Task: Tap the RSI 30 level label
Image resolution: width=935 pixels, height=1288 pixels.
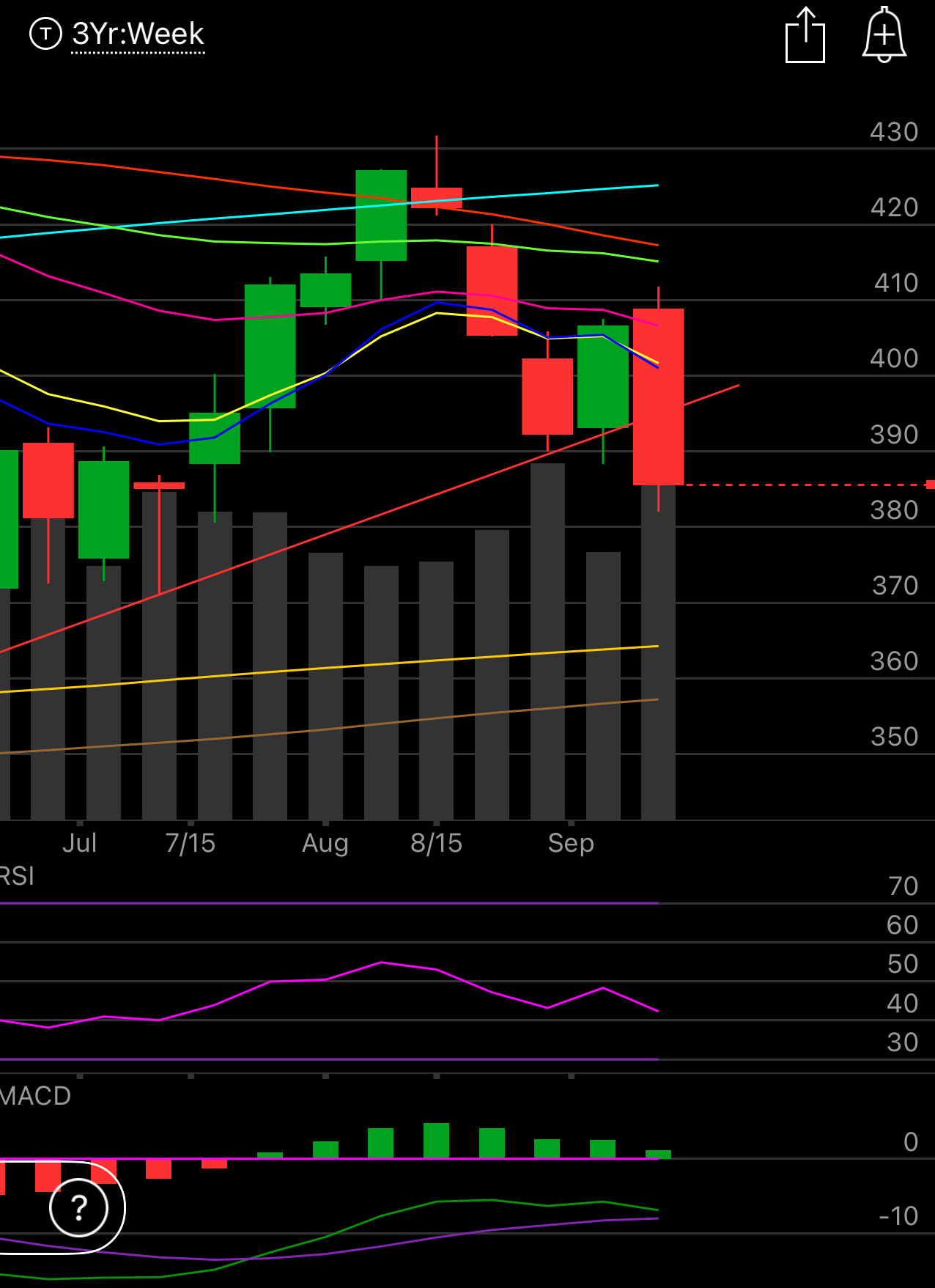Action: coord(903,1042)
